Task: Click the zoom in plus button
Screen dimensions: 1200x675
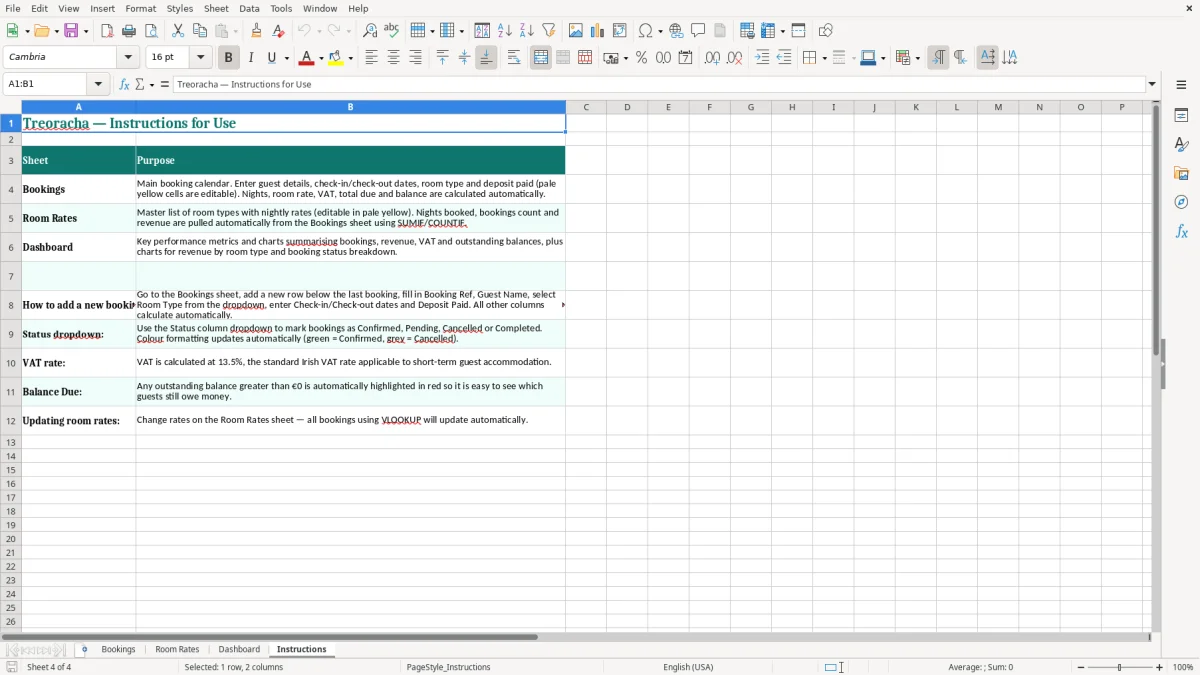Action: [x=1159, y=667]
